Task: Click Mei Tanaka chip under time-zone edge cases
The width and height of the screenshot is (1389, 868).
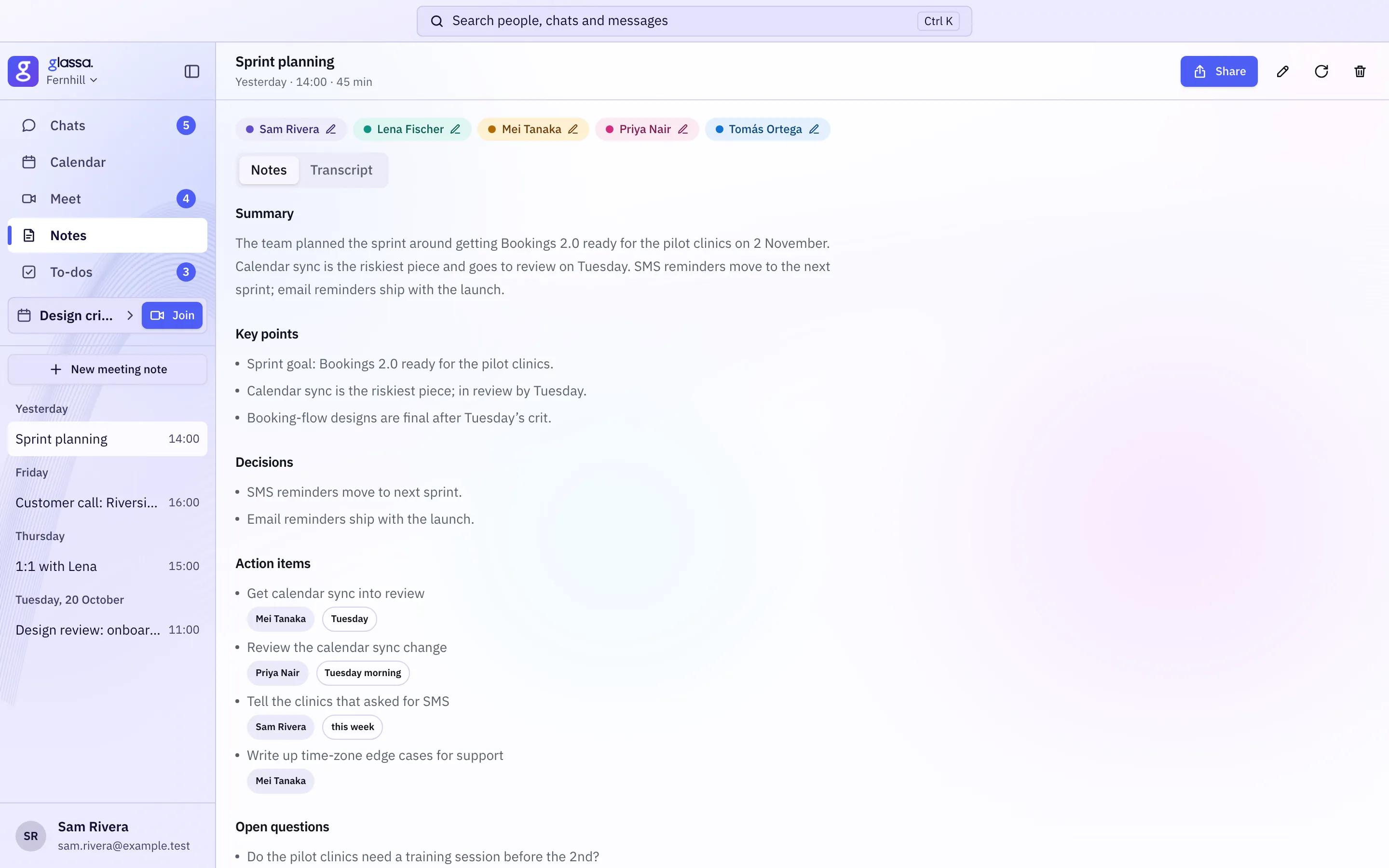Action: pos(281,781)
